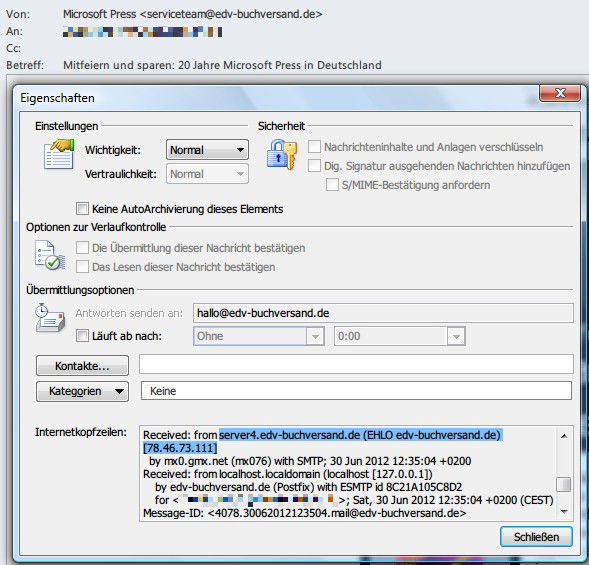
Task: Check Das Lesen dieser Nachricht bestätigen
Action: pos(82,267)
